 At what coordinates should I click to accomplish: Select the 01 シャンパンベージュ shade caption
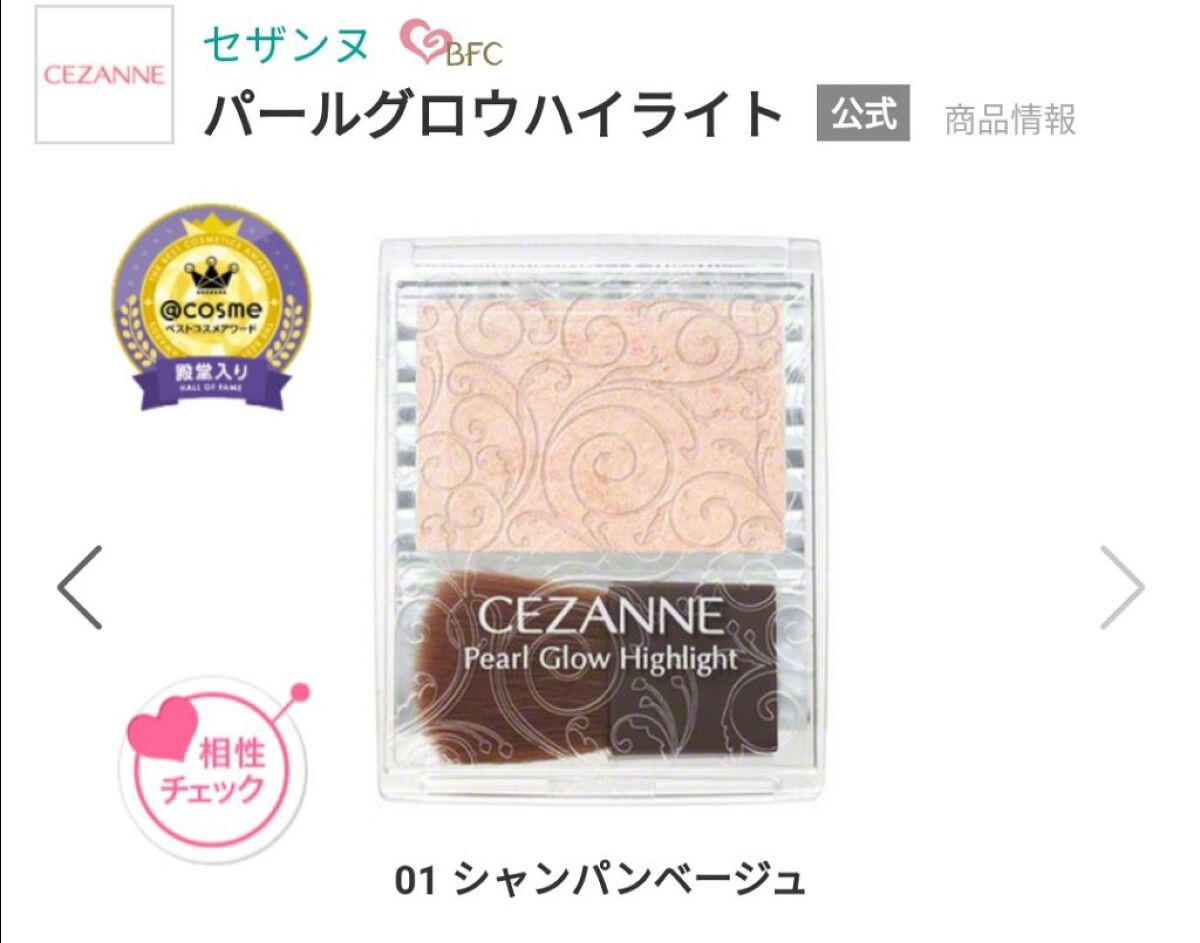pos(600,880)
